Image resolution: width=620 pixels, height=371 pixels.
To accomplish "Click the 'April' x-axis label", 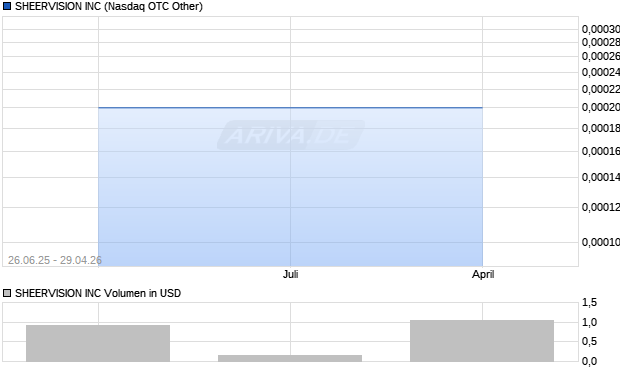I will pos(483,274).
